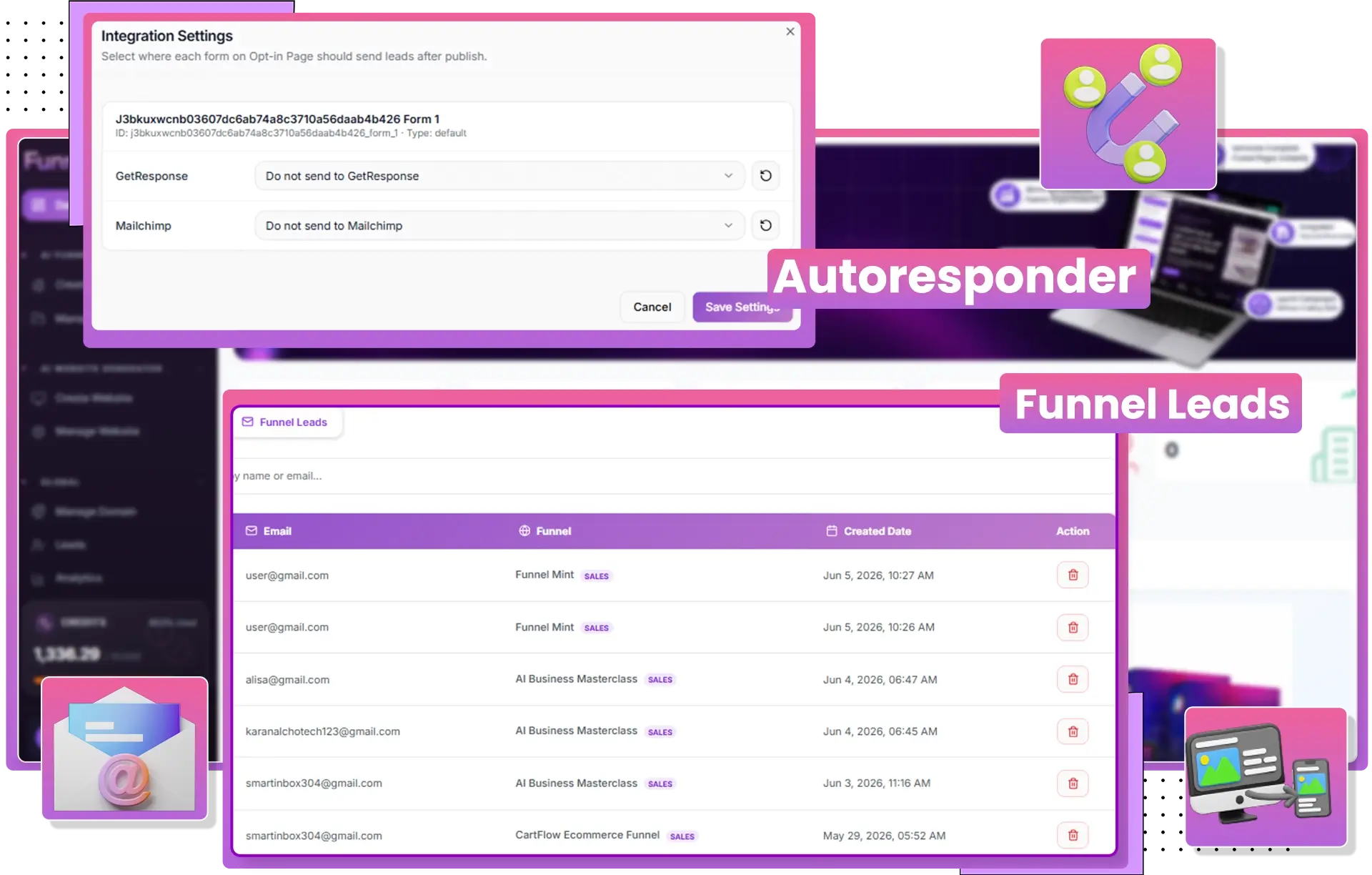The image size is (1372, 875).
Task: Cancel the integration settings changes
Action: (652, 307)
